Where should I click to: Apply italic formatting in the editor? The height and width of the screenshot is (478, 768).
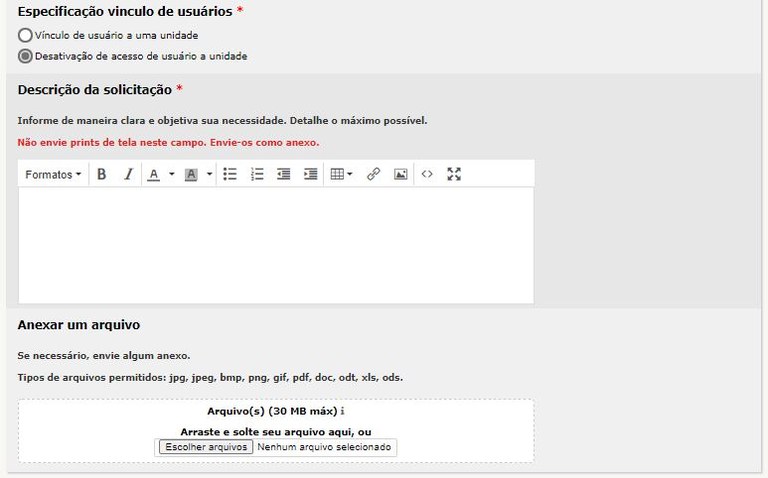[x=128, y=174]
